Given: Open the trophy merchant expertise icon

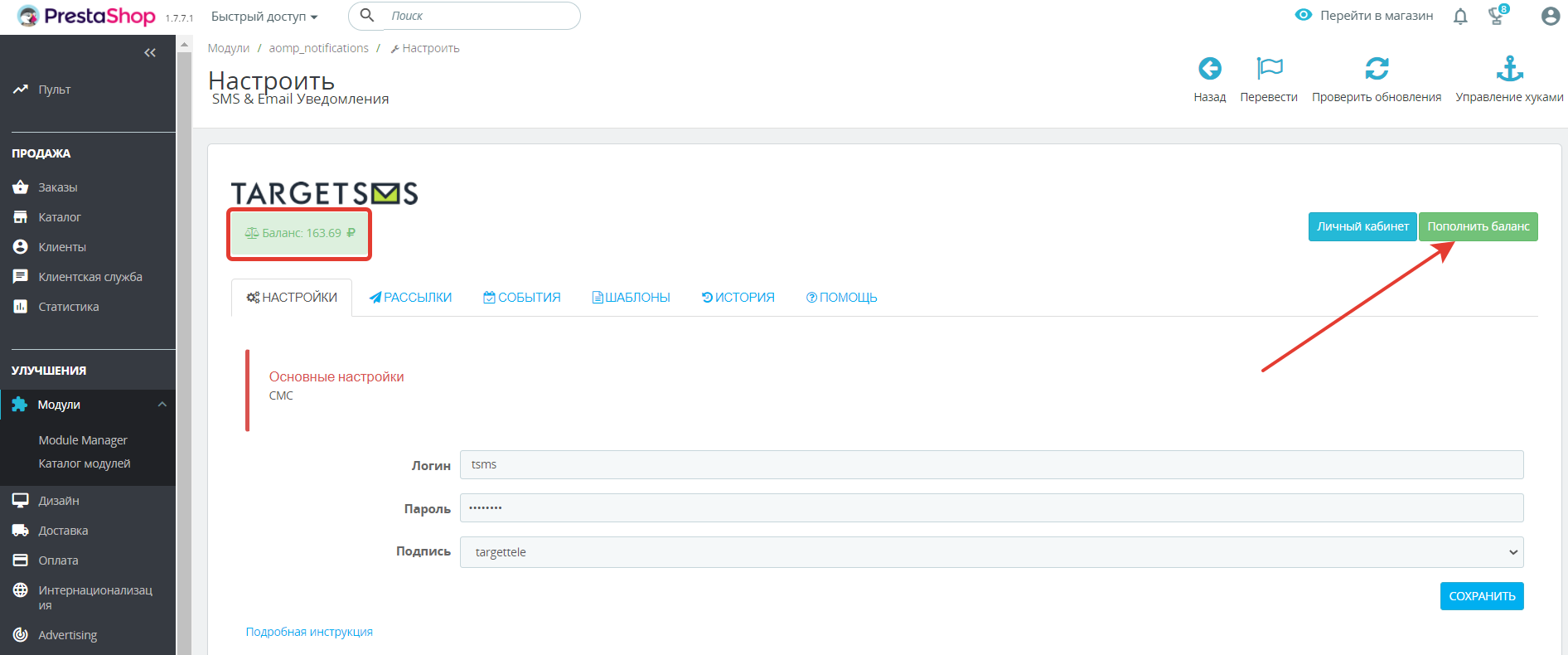Looking at the screenshot, I should (x=1498, y=15).
